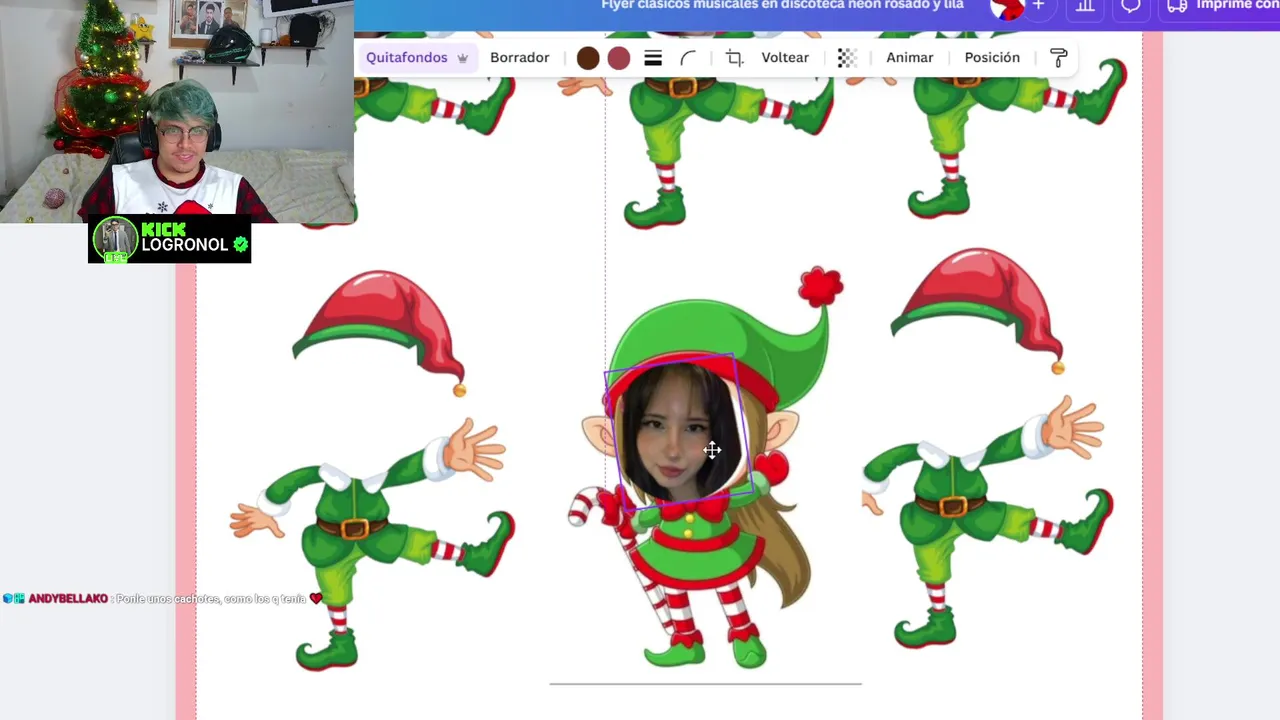Open the border style lines icon

tap(653, 58)
